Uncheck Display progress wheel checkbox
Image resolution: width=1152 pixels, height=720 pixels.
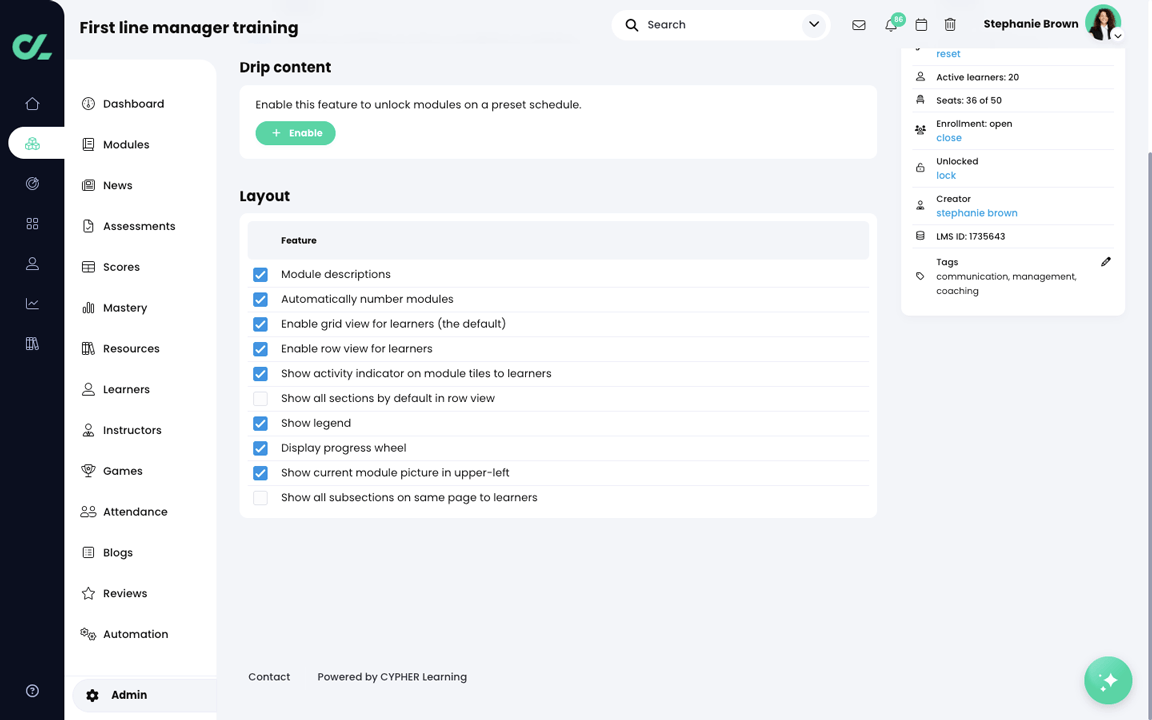260,448
